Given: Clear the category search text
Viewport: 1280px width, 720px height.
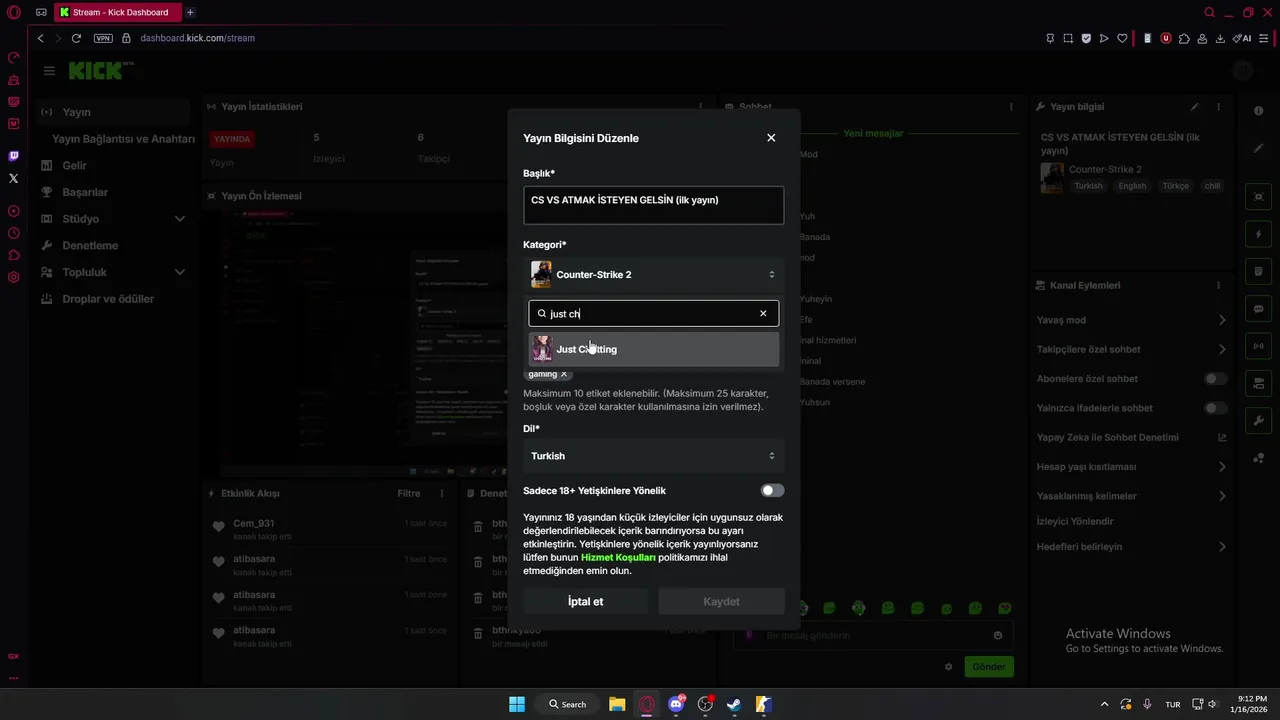Looking at the screenshot, I should [x=763, y=313].
